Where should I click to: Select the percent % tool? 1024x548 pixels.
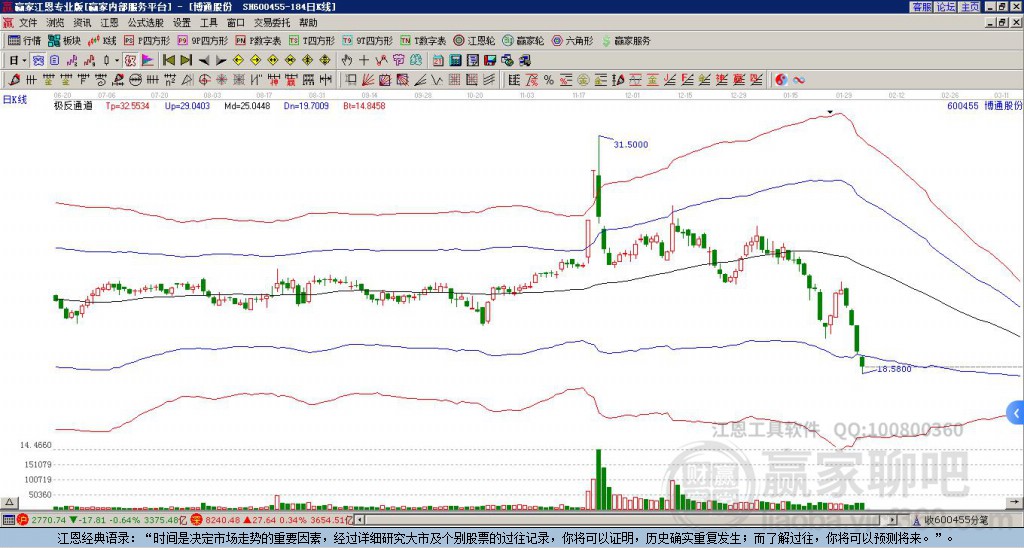point(549,80)
